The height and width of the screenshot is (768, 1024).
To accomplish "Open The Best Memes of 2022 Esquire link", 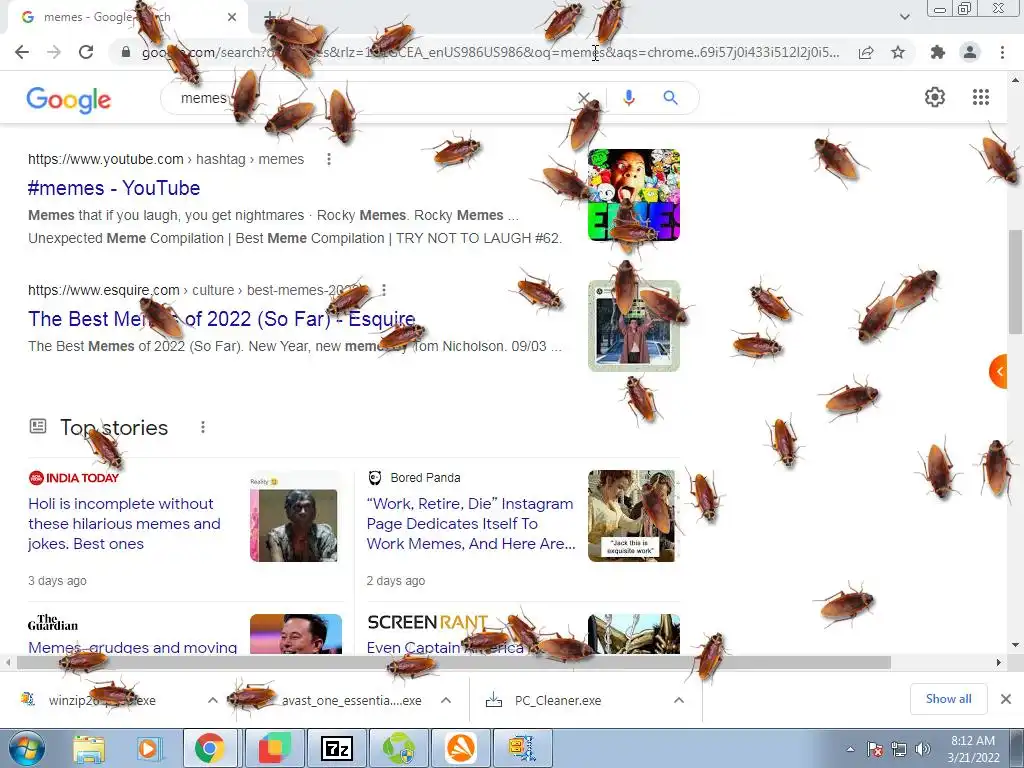I will 221,319.
